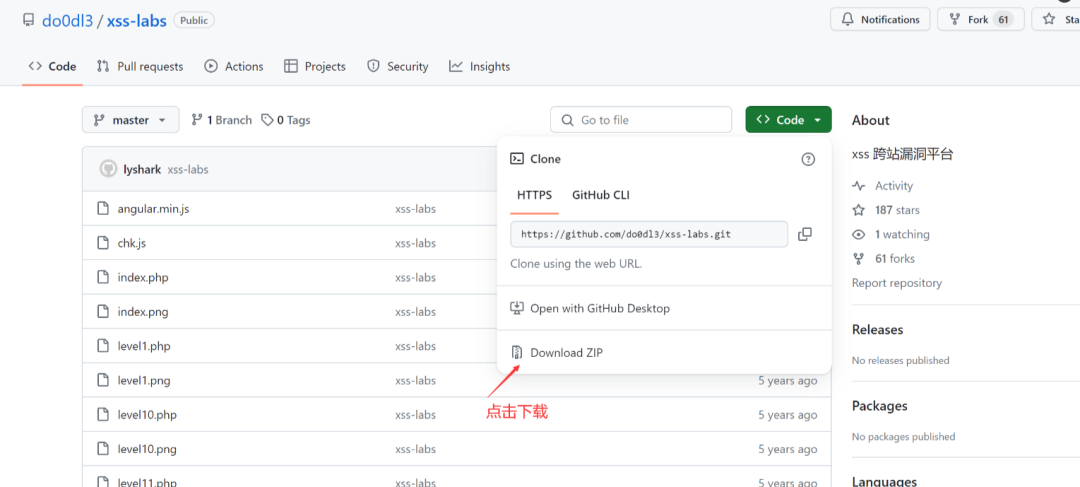Click the Go to file search field
The width and height of the screenshot is (1080, 487).
coord(641,120)
